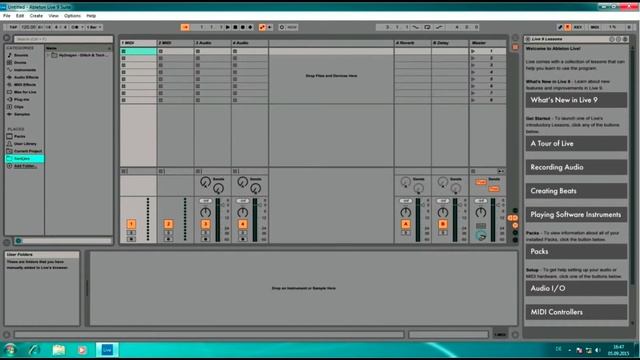The width and height of the screenshot is (640, 360).
Task: Arm track 3 for recording
Action: (206, 239)
